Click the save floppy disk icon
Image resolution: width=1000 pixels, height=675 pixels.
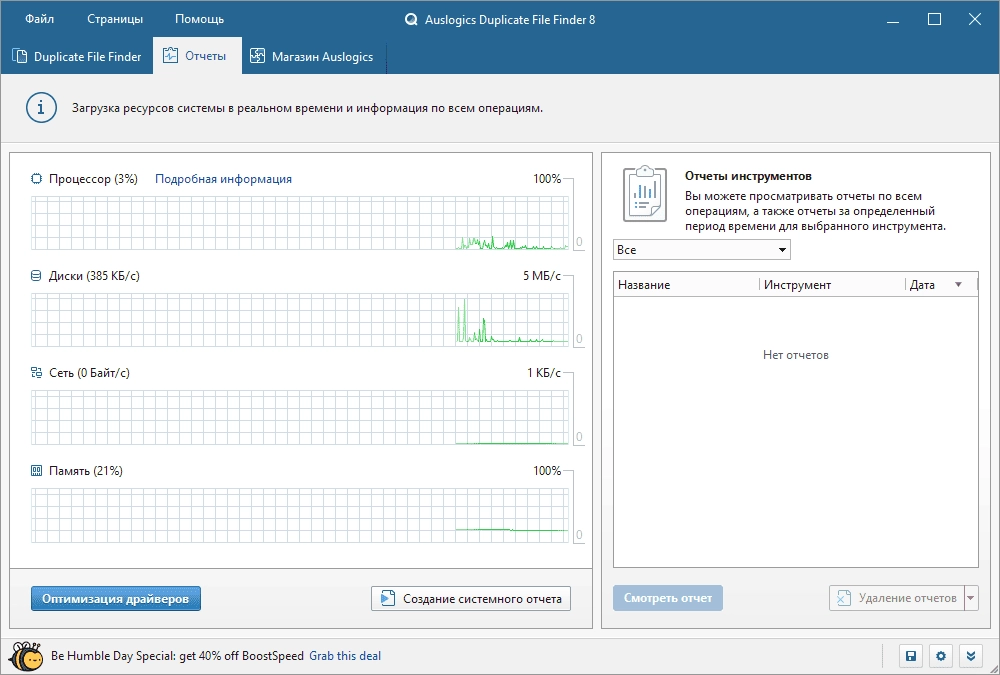pos(911,656)
